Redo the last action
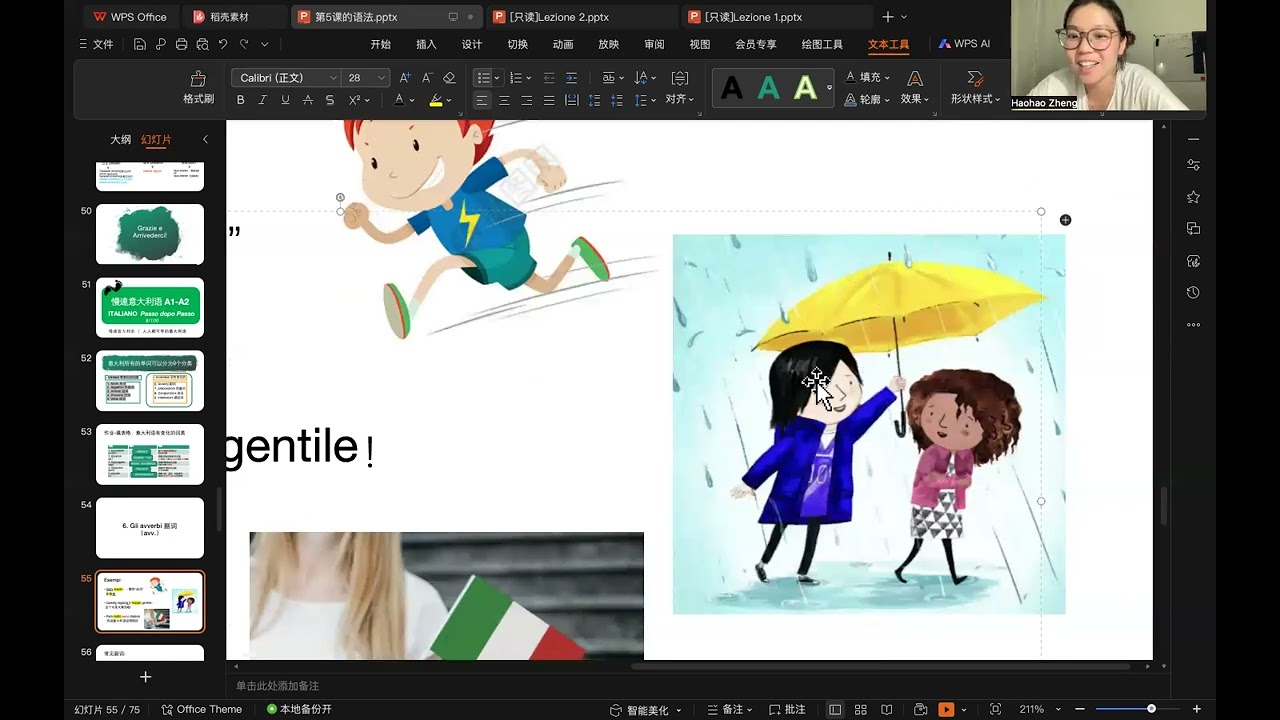The width and height of the screenshot is (1280, 720). (x=244, y=44)
